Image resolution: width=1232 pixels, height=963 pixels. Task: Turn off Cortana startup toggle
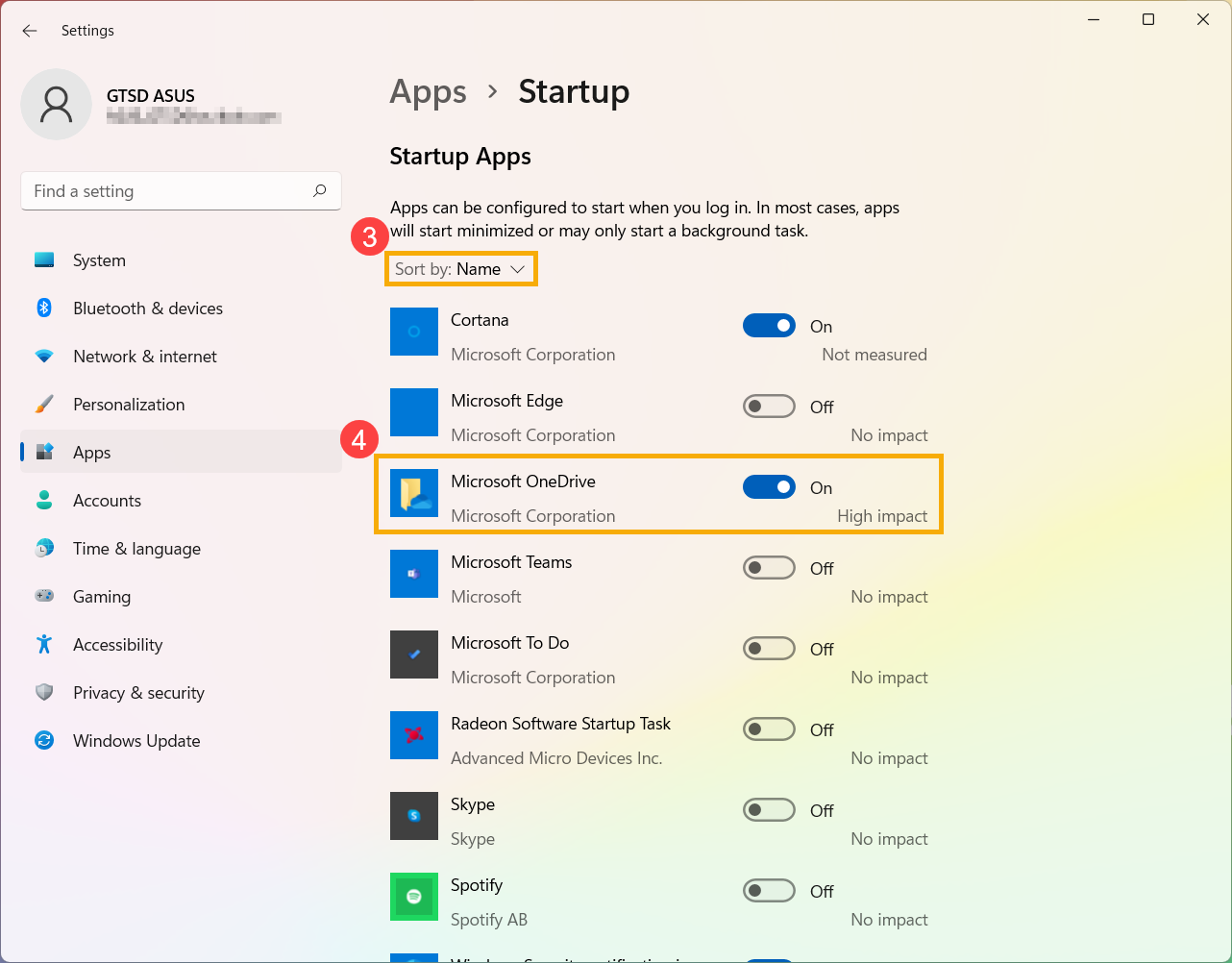click(x=769, y=326)
